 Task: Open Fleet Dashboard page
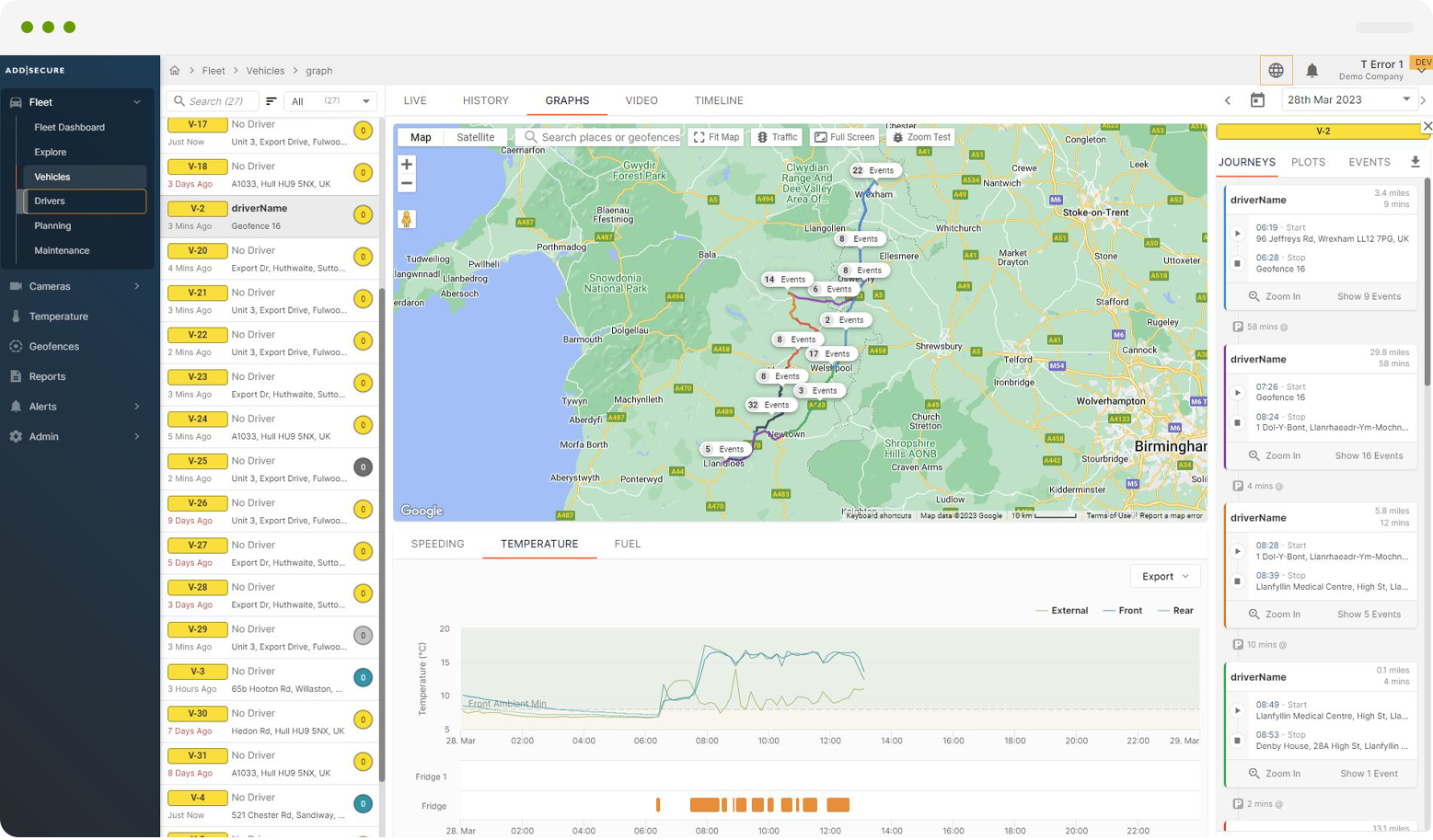[x=69, y=128]
